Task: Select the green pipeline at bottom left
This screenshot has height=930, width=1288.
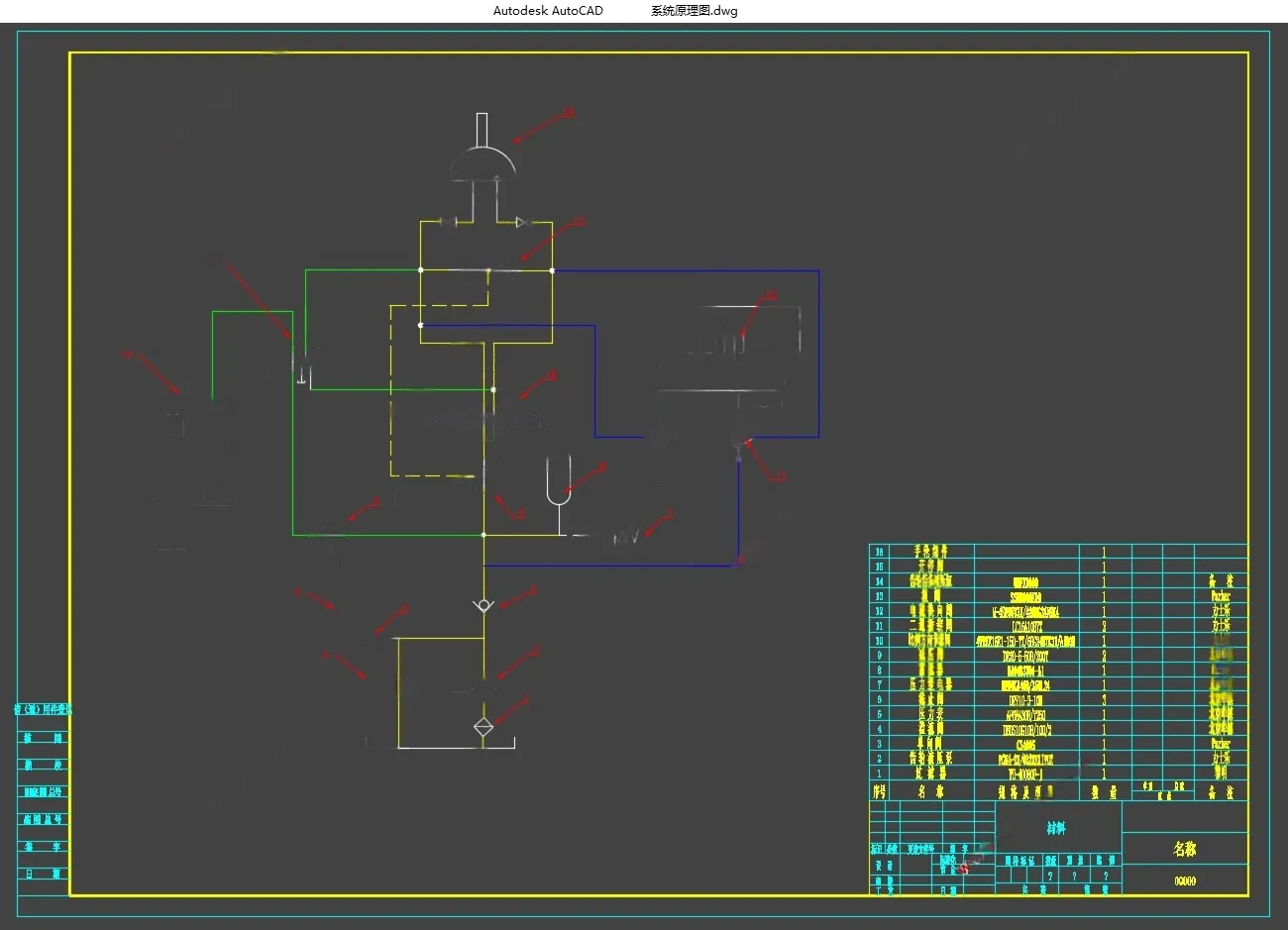Action: coord(386,535)
